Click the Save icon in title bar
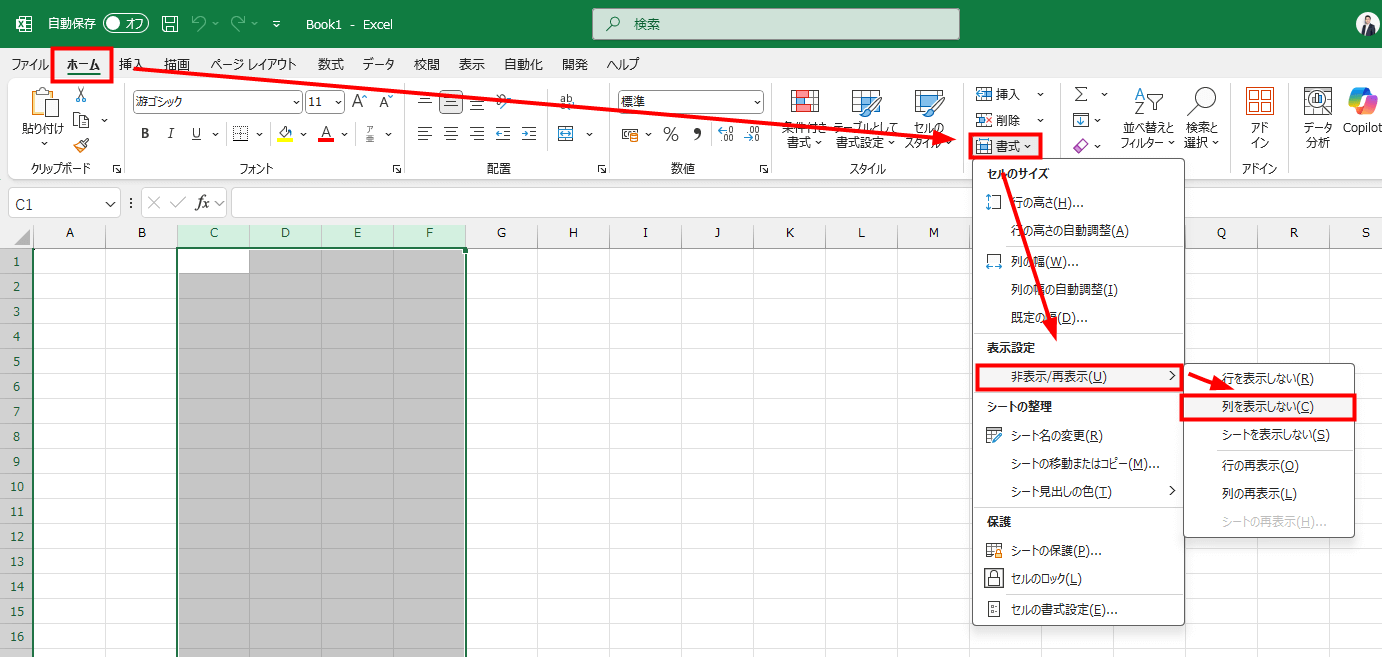The width and height of the screenshot is (1382, 657). coord(170,23)
